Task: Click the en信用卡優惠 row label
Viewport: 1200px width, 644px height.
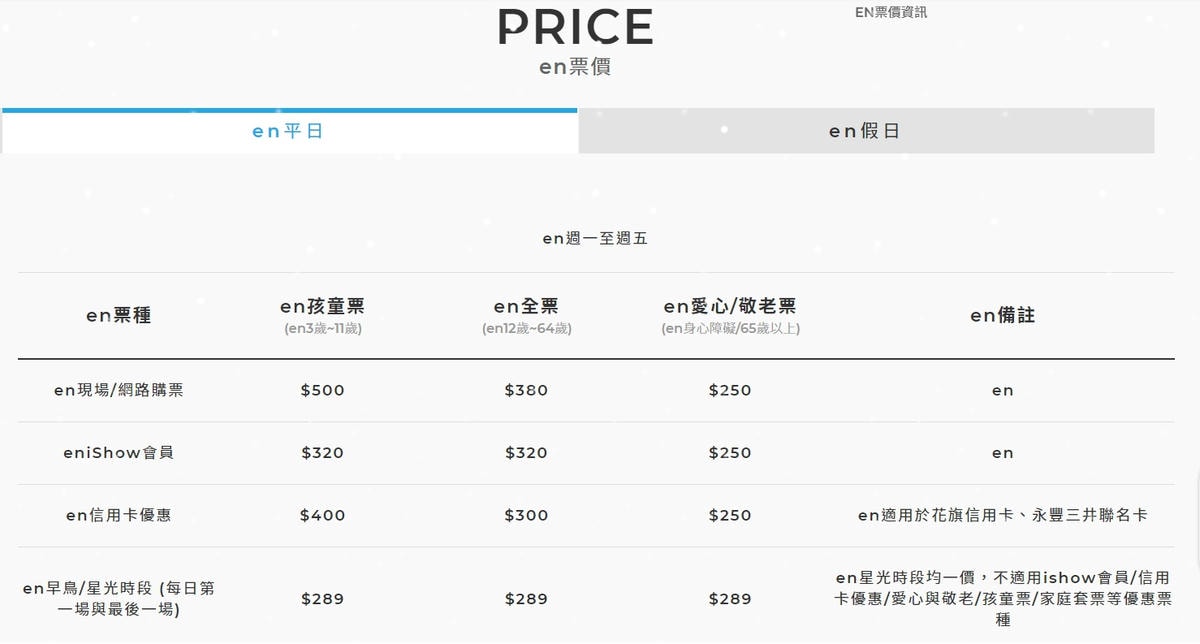Action: (x=118, y=515)
